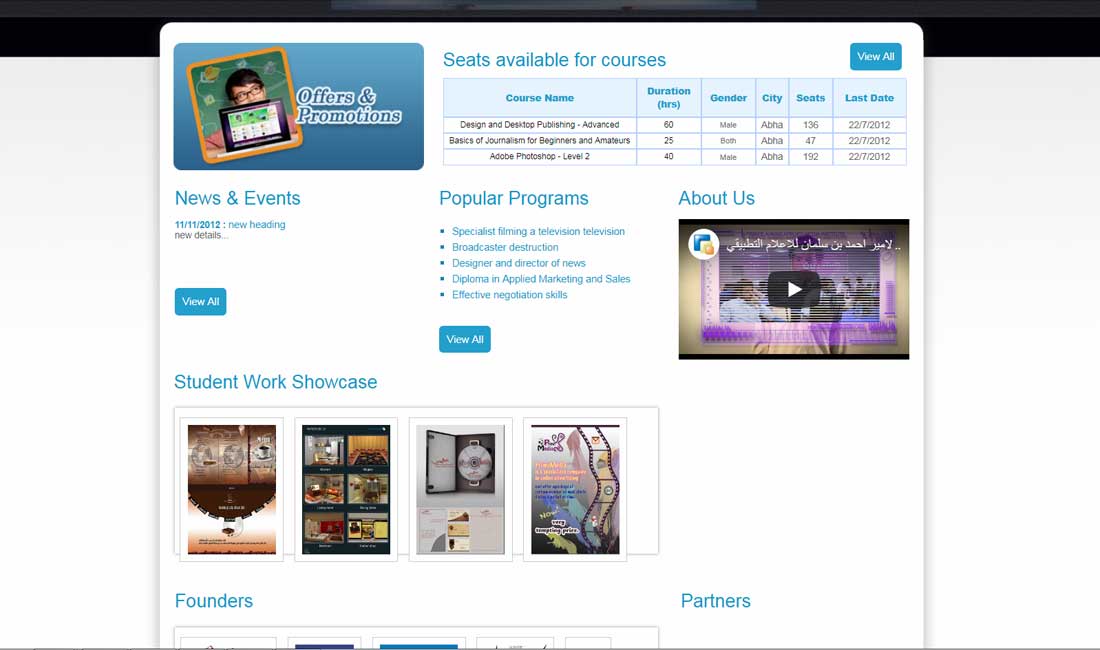
Task: Click the video channel avatar icon
Action: 704,244
